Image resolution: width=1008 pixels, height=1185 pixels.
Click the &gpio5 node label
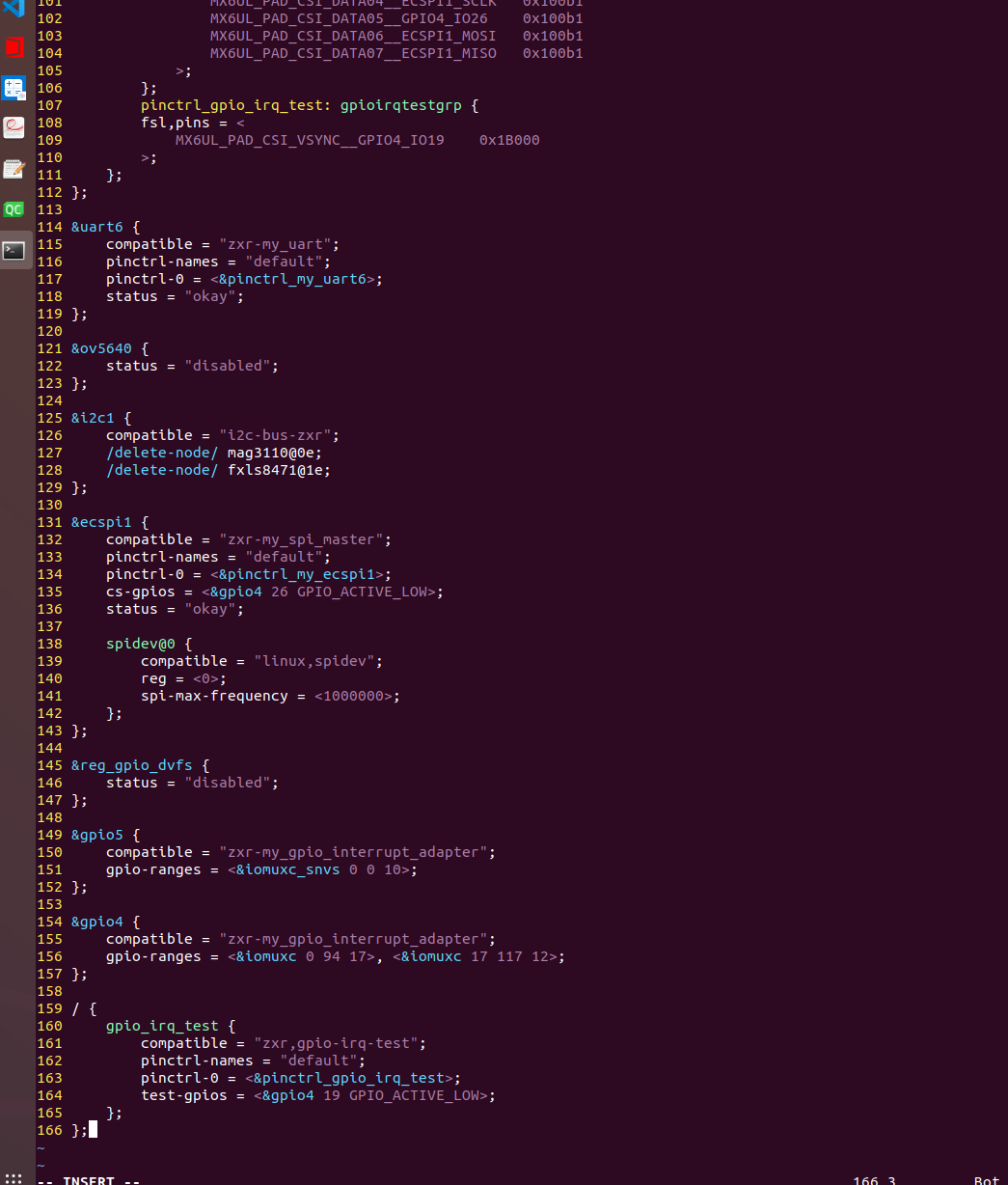point(97,835)
